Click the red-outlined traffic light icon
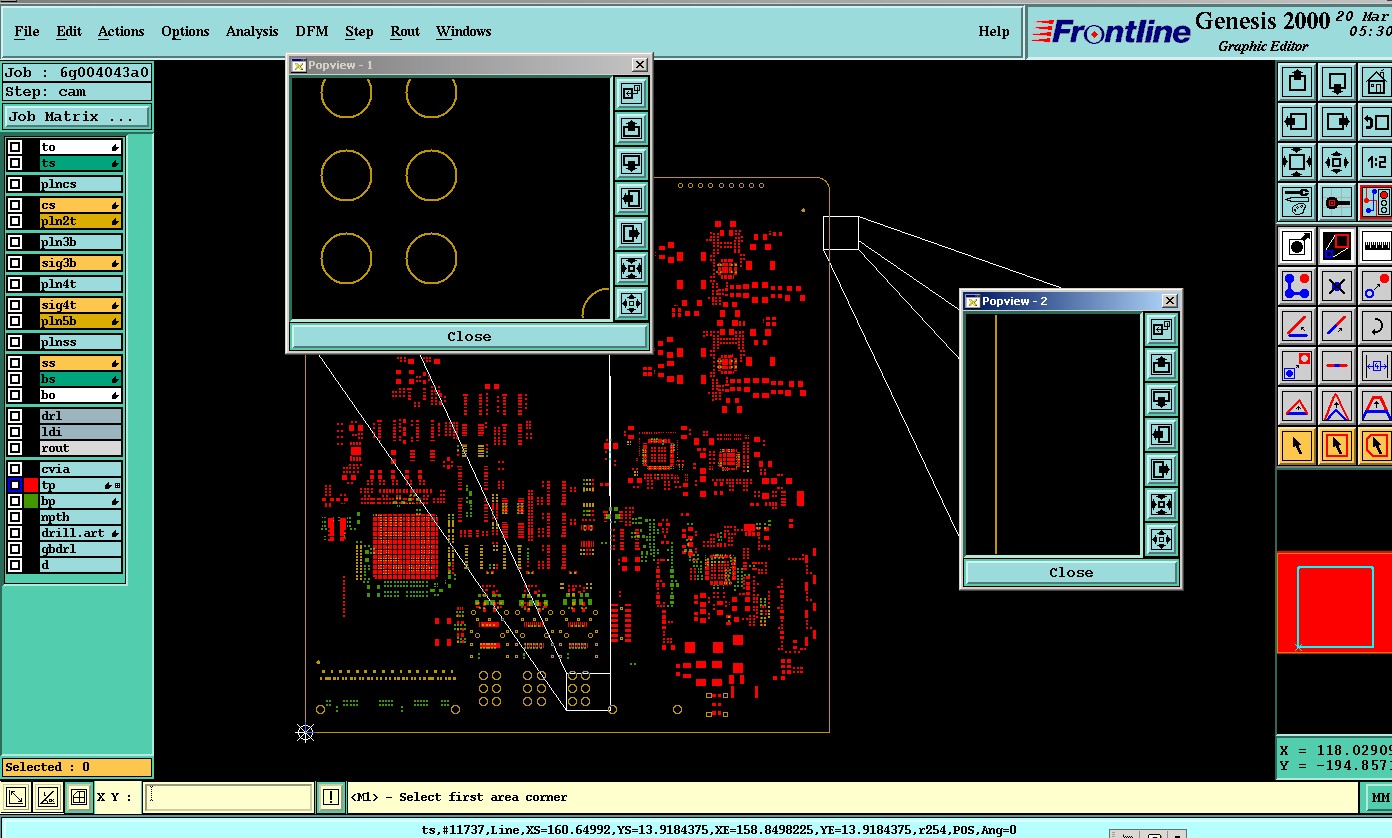The height and width of the screenshot is (838, 1392). [1377, 202]
